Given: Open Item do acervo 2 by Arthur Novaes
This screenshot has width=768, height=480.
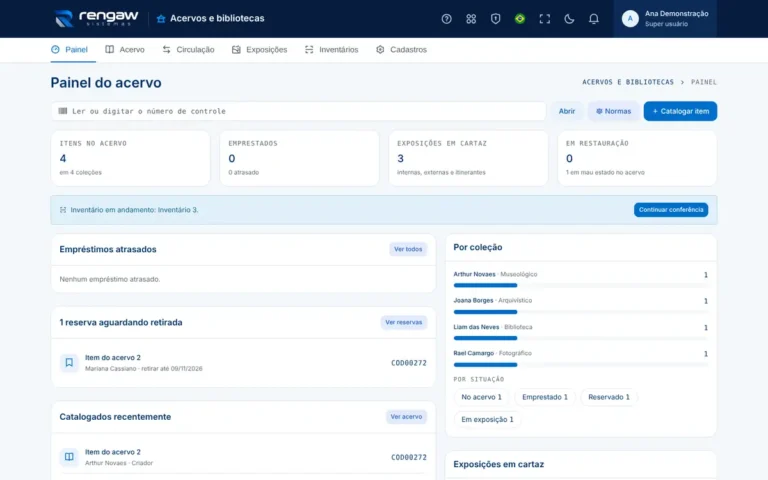Looking at the screenshot, I should point(243,457).
